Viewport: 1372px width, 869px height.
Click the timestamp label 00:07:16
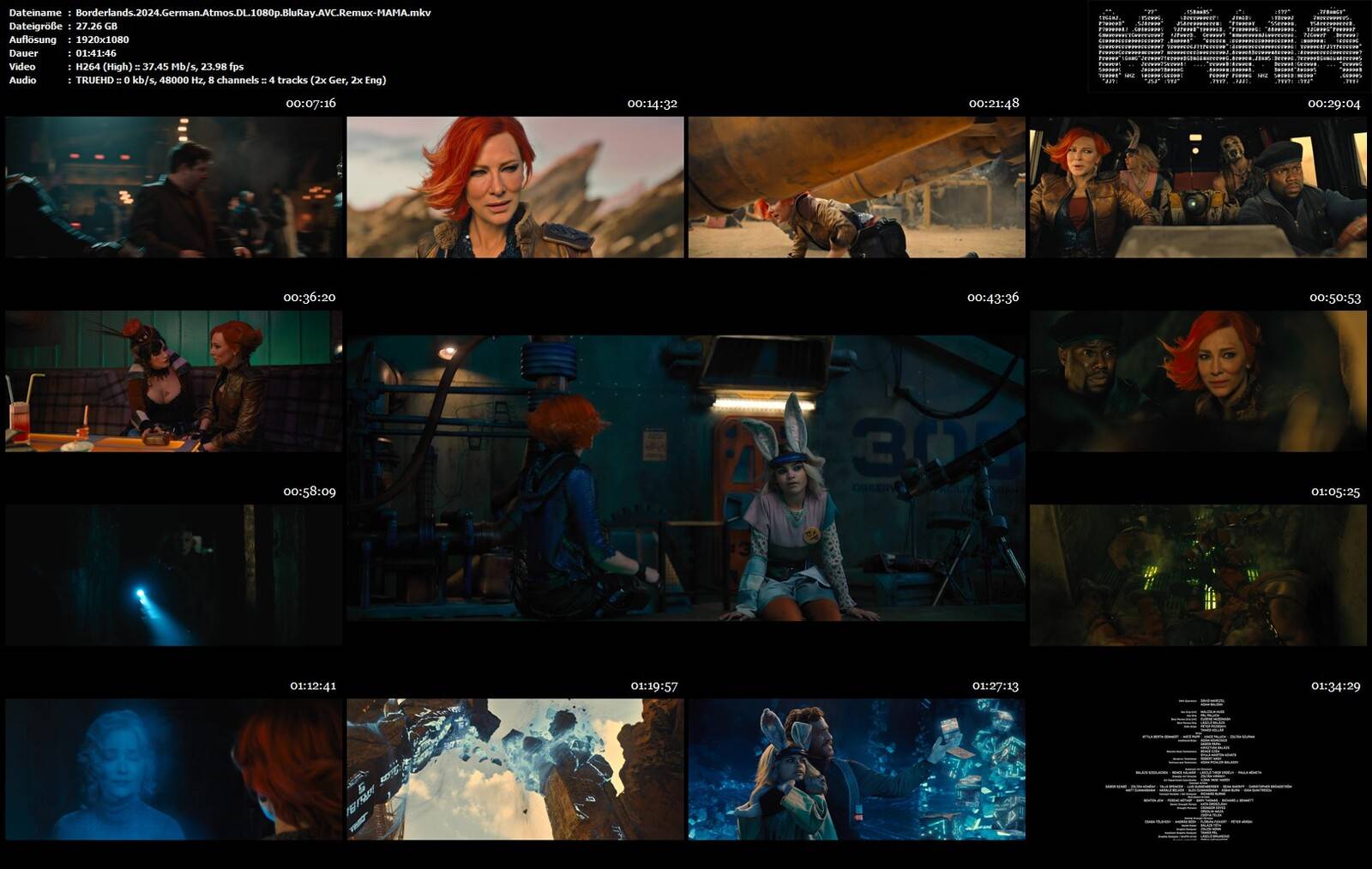(x=310, y=104)
